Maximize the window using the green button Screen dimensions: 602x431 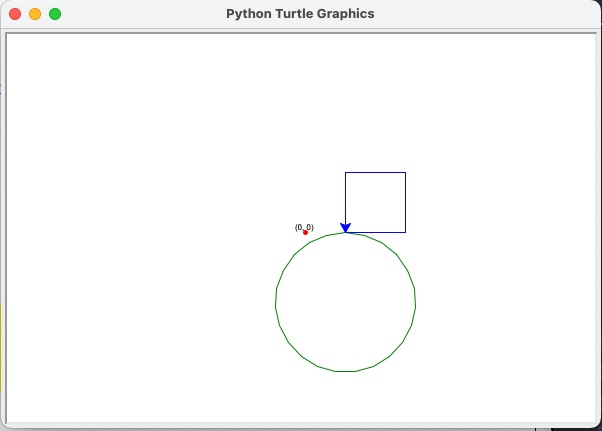(55, 14)
